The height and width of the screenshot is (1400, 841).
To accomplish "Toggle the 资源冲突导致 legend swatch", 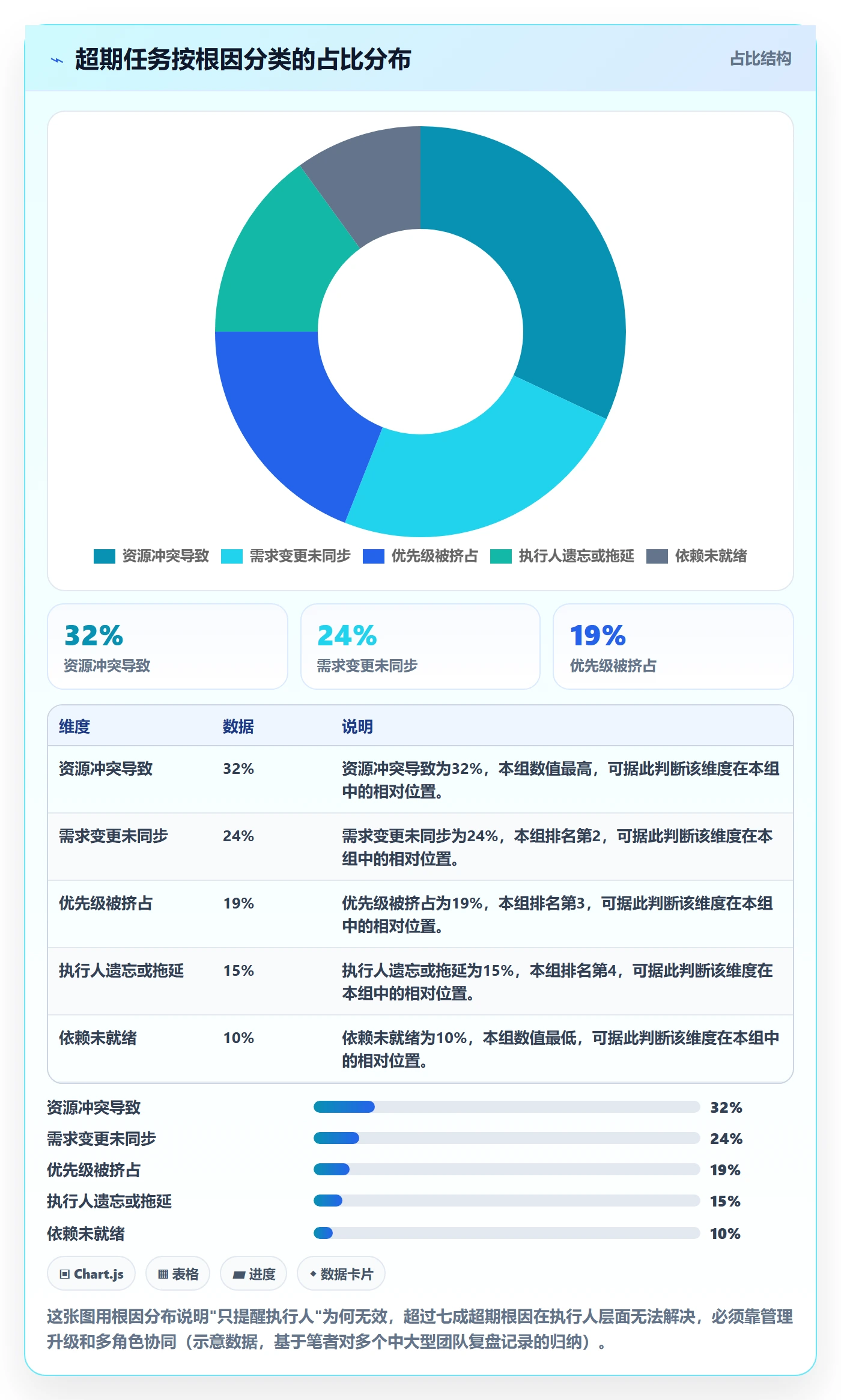I will pos(105,556).
